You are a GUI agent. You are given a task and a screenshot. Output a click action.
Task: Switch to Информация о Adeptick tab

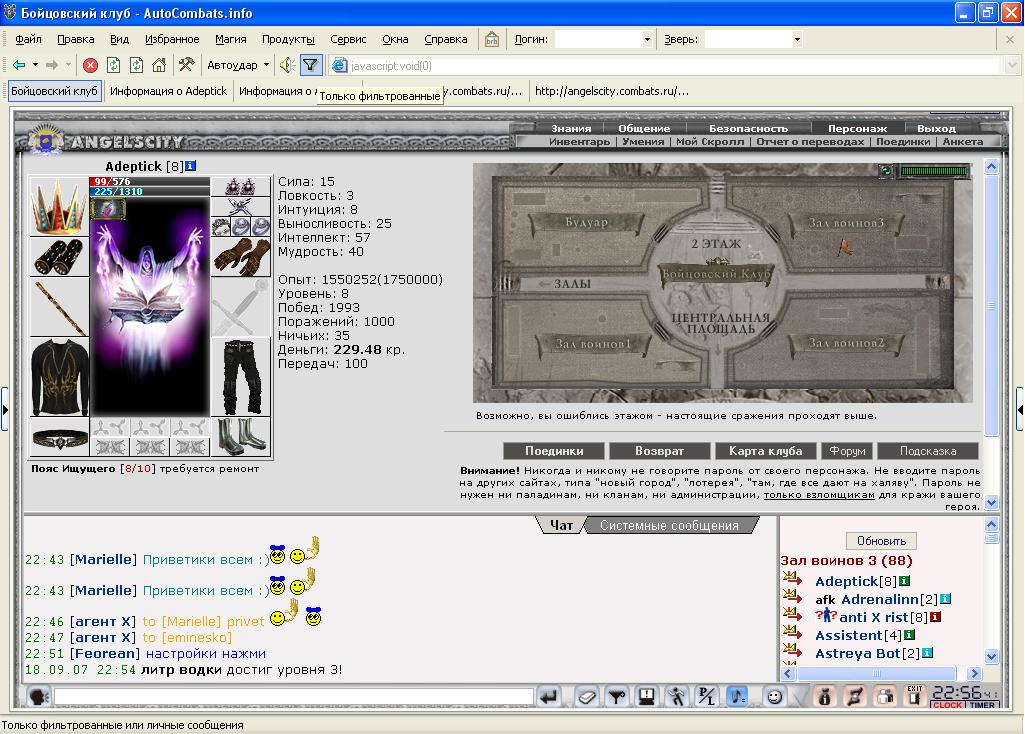click(x=168, y=91)
